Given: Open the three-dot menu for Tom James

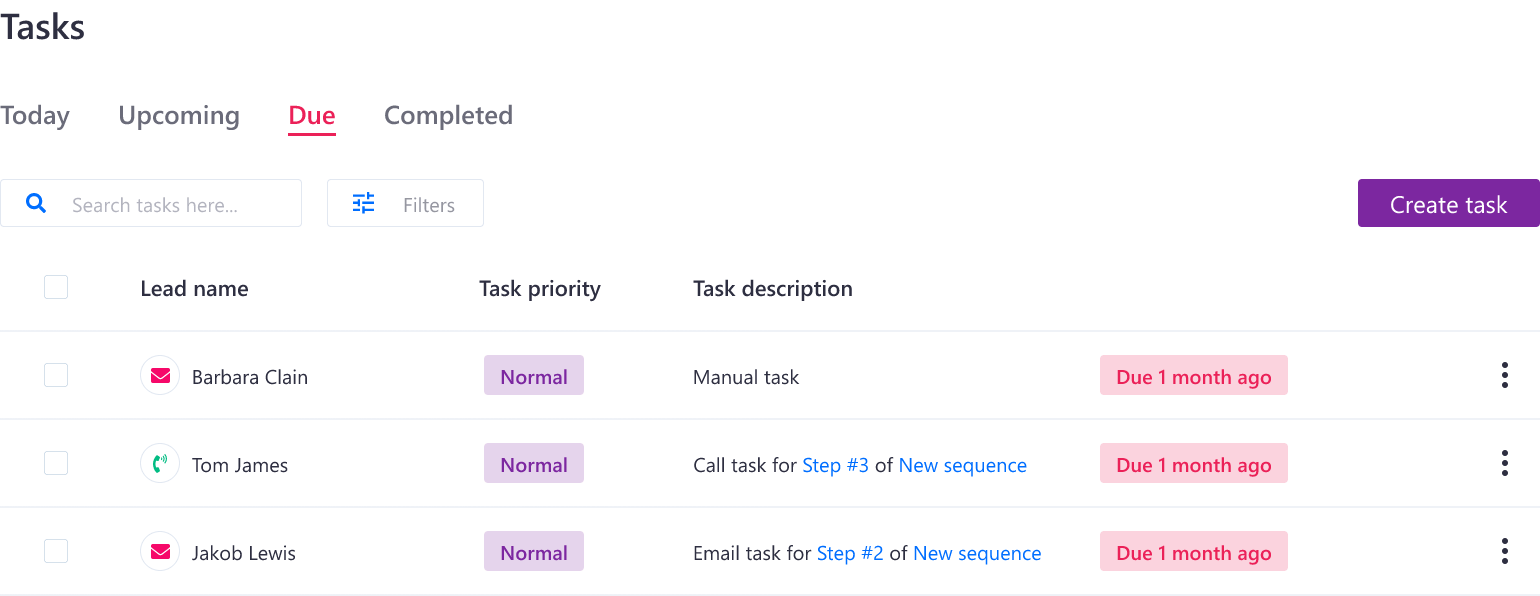Looking at the screenshot, I should coord(1504,464).
